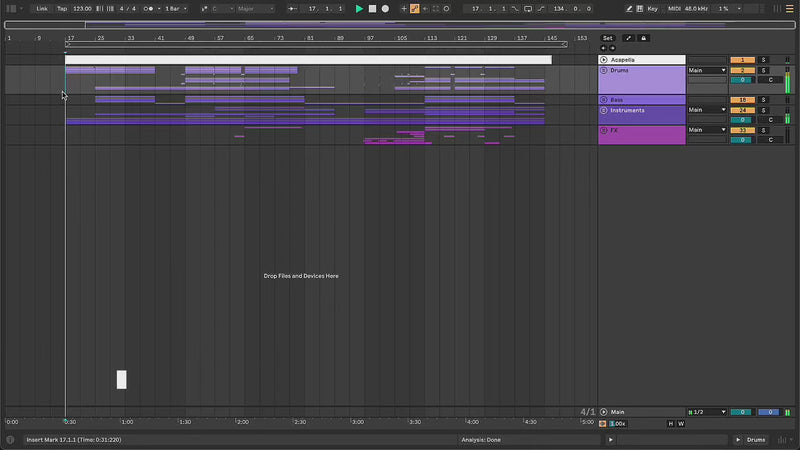Click the Tap tempo button

62,8
